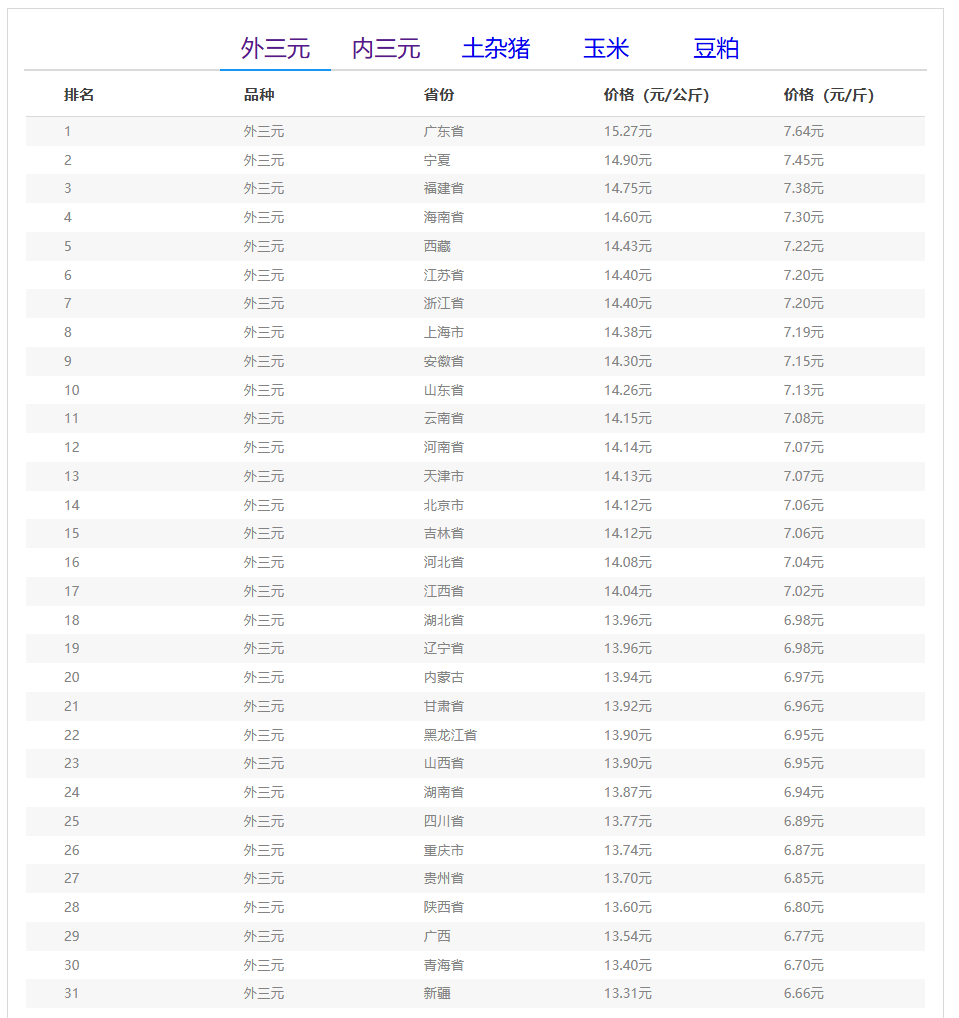
Task: Select the 山东省 province cell
Action: [444, 390]
